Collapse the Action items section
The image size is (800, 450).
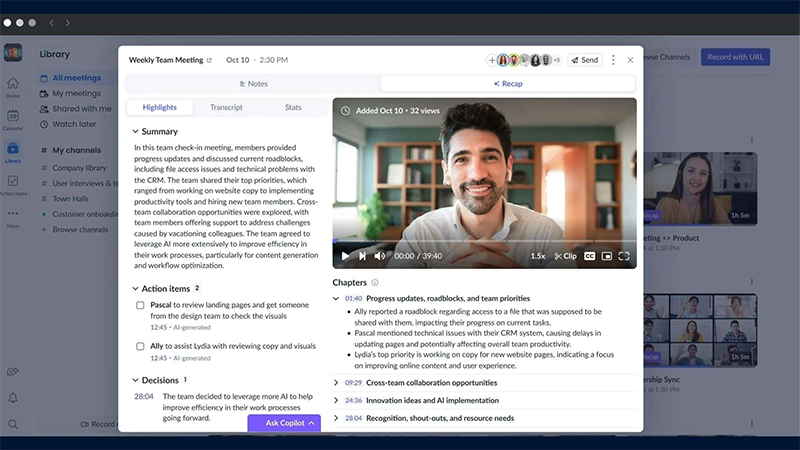[135, 289]
